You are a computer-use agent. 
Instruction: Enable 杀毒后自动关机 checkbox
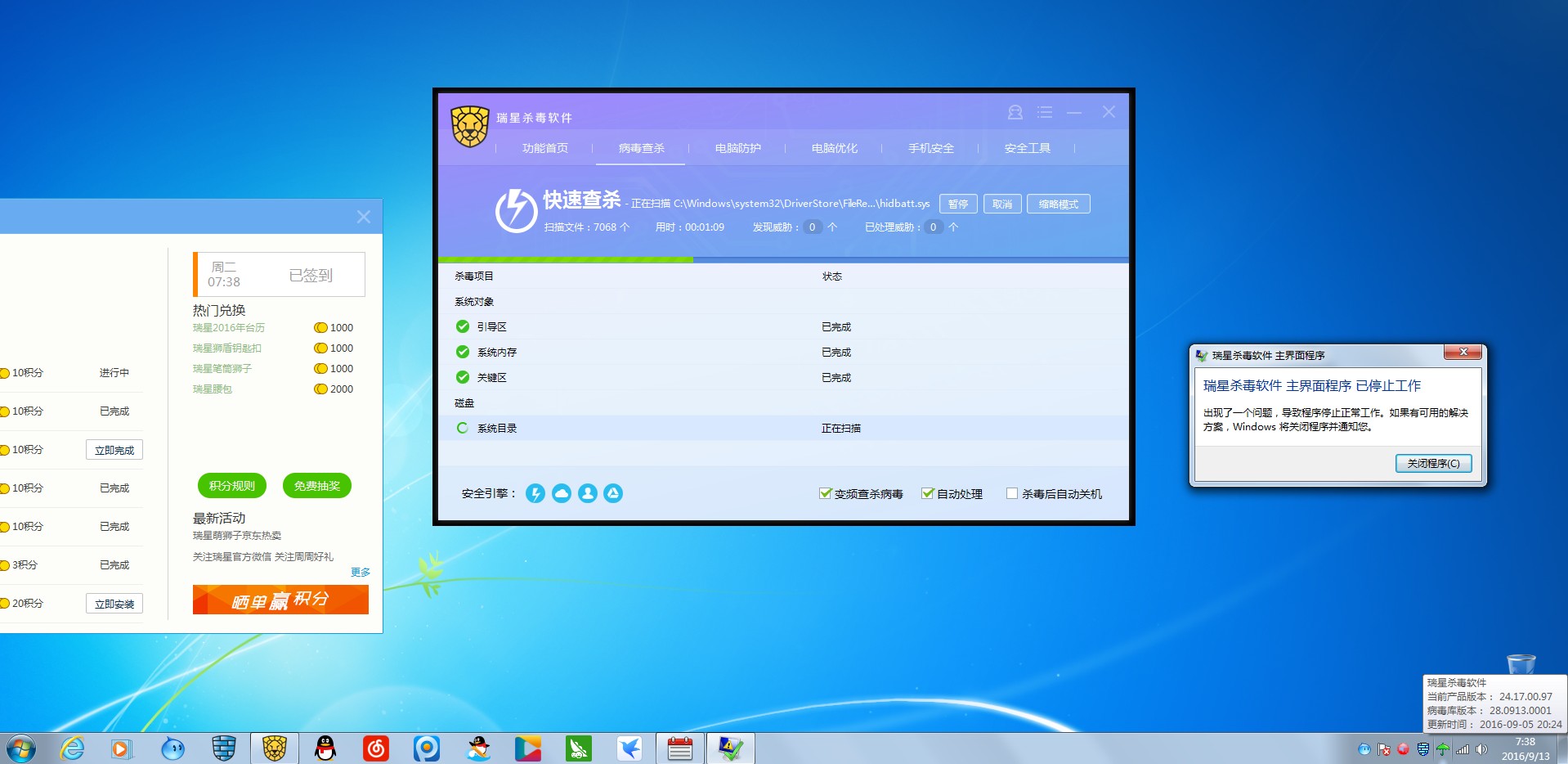1012,493
